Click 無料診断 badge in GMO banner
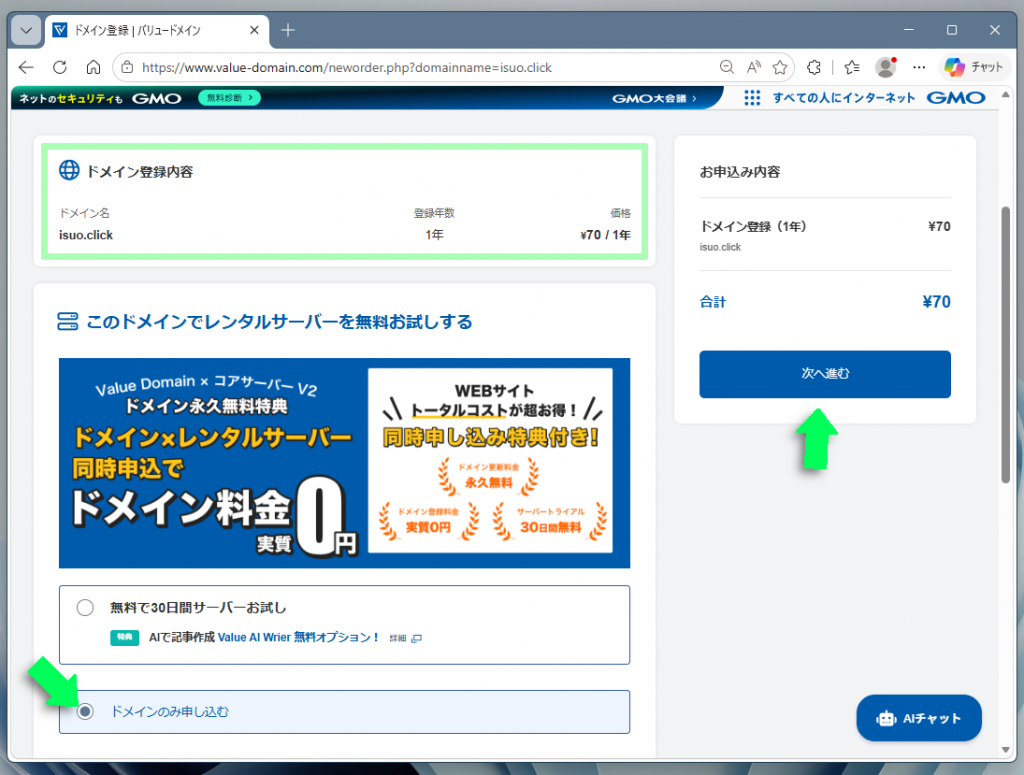 pos(229,98)
